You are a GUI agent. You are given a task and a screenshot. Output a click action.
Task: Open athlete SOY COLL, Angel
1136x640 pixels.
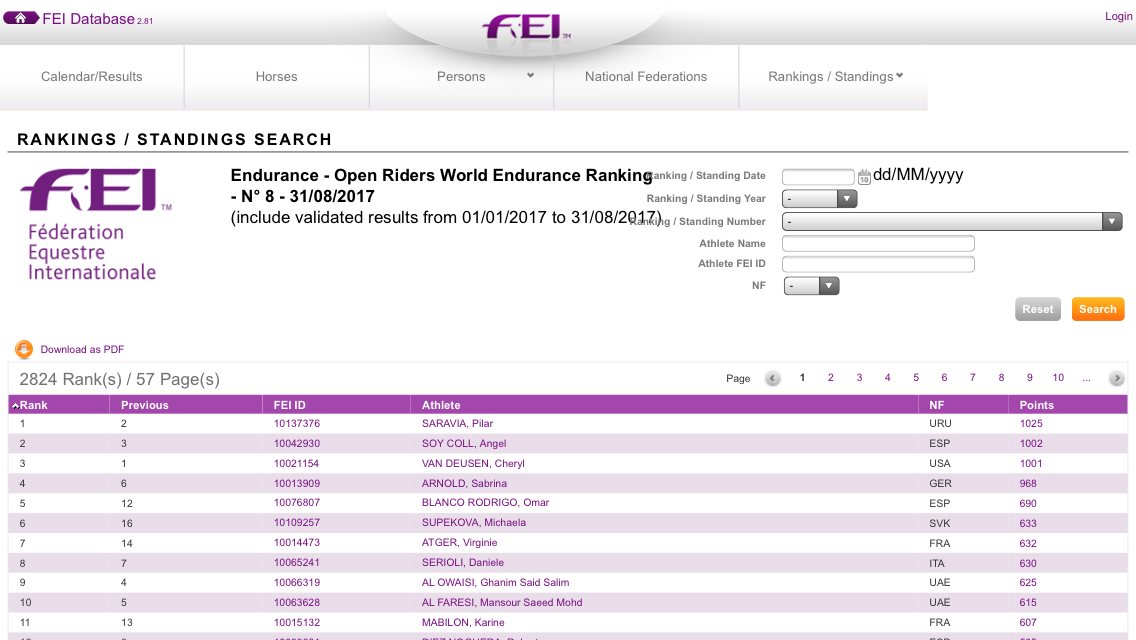[464, 444]
